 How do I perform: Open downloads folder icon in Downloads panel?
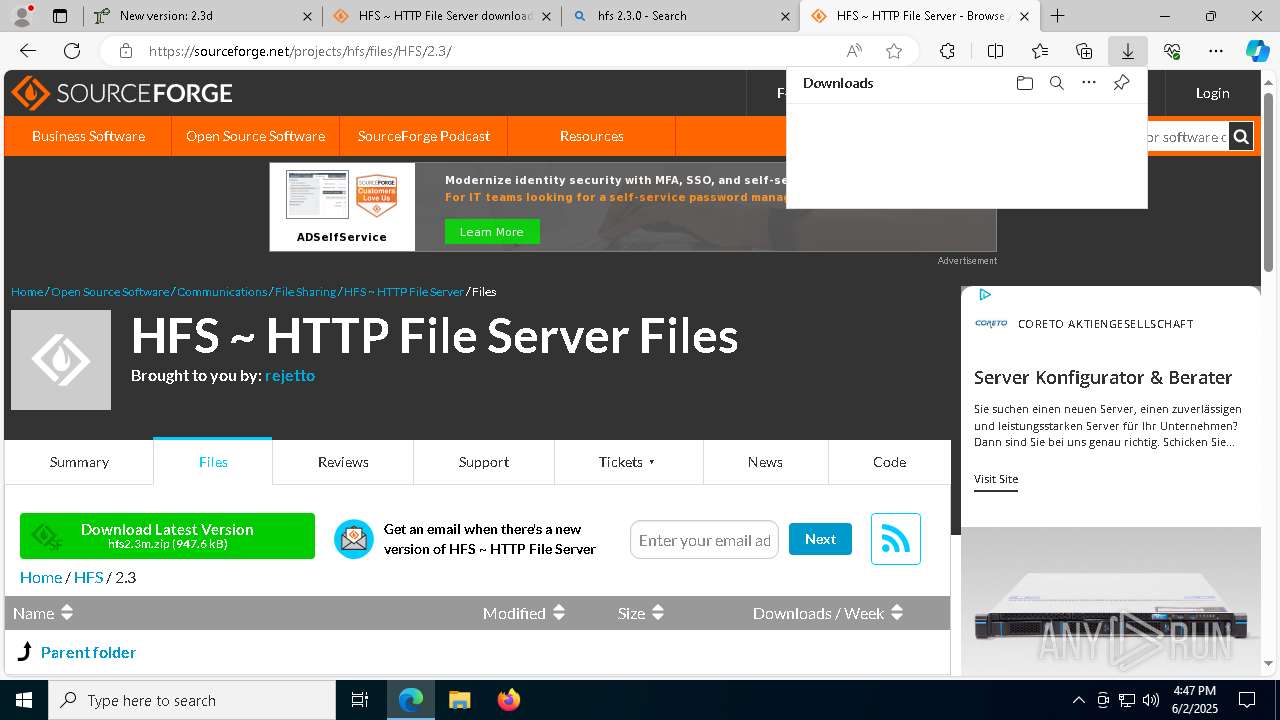pos(1024,83)
